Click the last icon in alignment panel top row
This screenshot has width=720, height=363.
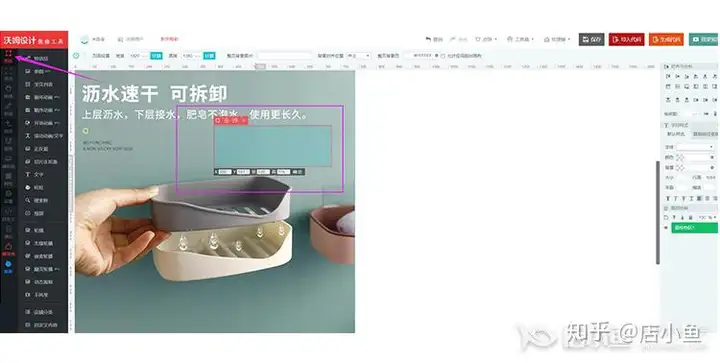click(x=715, y=77)
